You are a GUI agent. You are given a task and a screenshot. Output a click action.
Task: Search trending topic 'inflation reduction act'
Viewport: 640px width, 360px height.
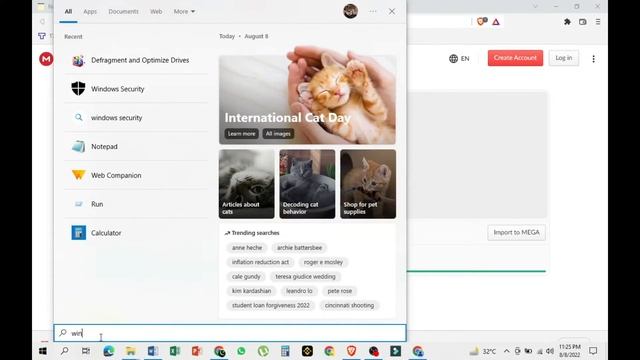click(260, 262)
